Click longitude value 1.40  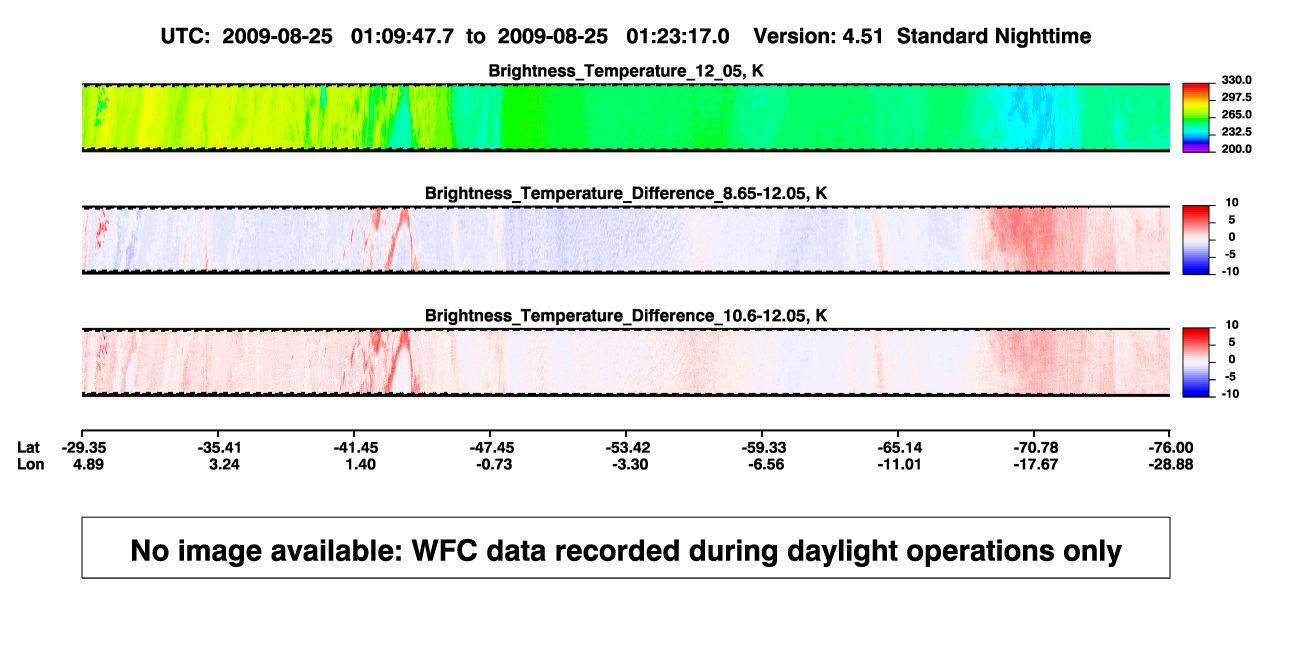coord(361,464)
